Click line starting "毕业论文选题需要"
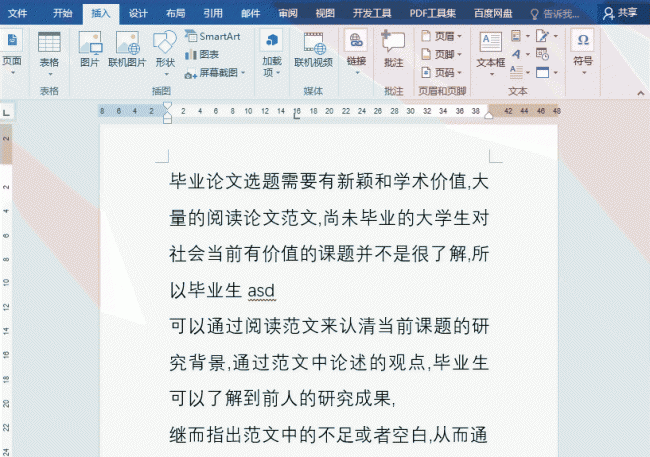This screenshot has width=650, height=457. (329, 182)
